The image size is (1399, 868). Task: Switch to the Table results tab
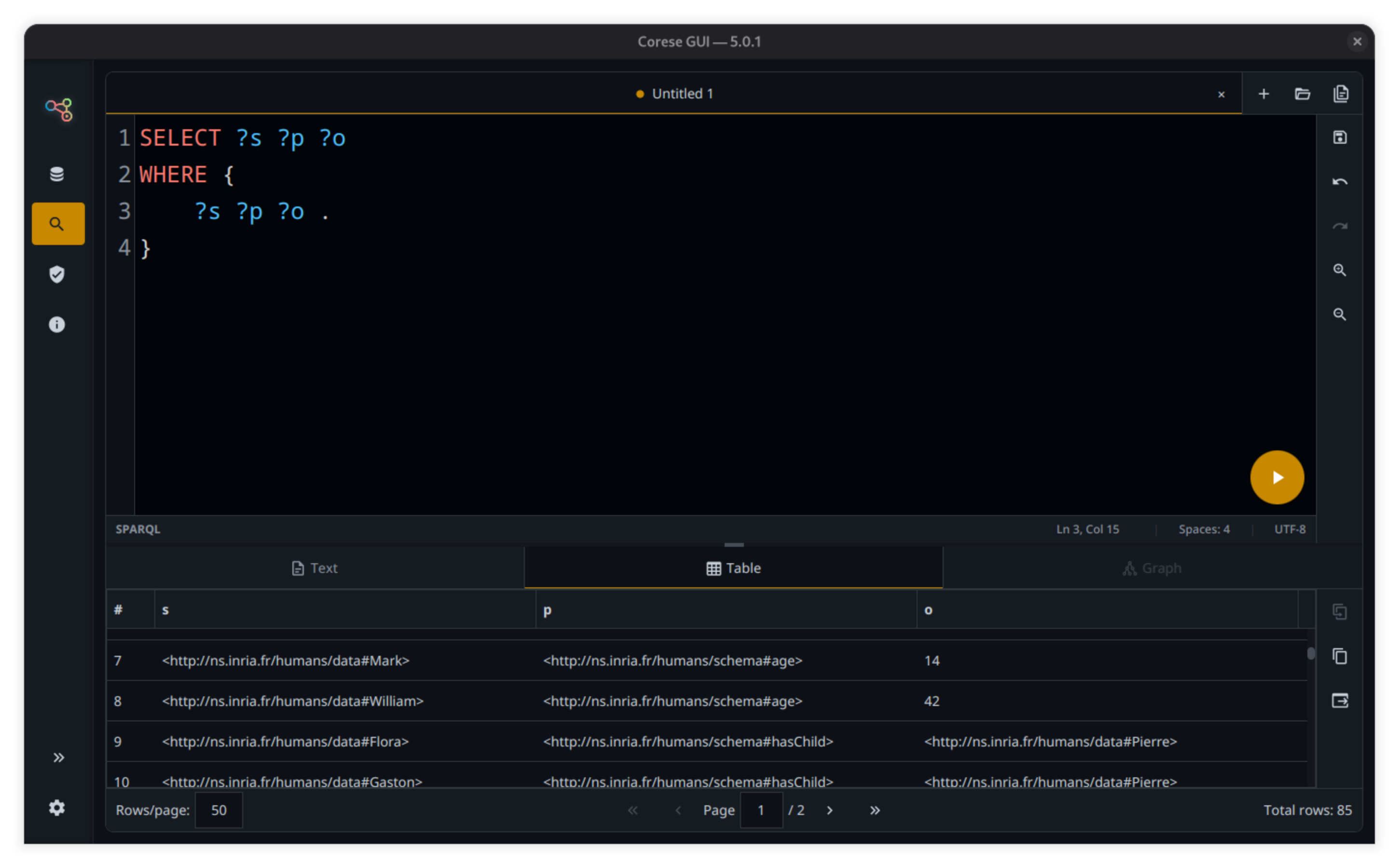click(x=733, y=568)
